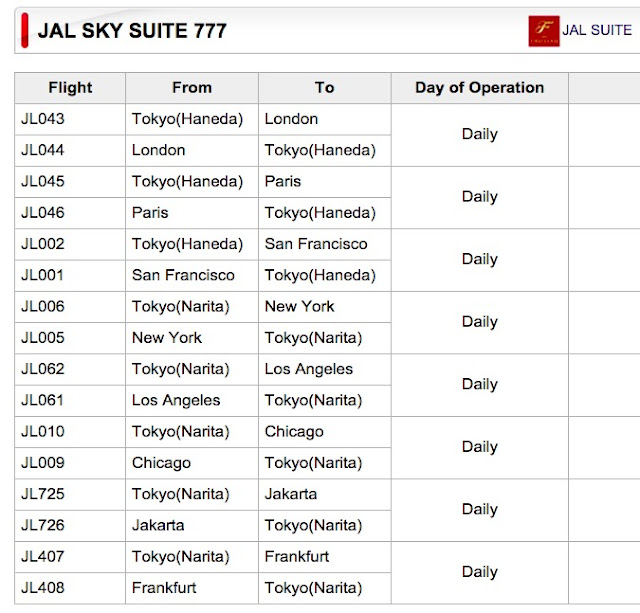The width and height of the screenshot is (640, 613).
Task: Select flight number JL010
Action: click(x=43, y=431)
